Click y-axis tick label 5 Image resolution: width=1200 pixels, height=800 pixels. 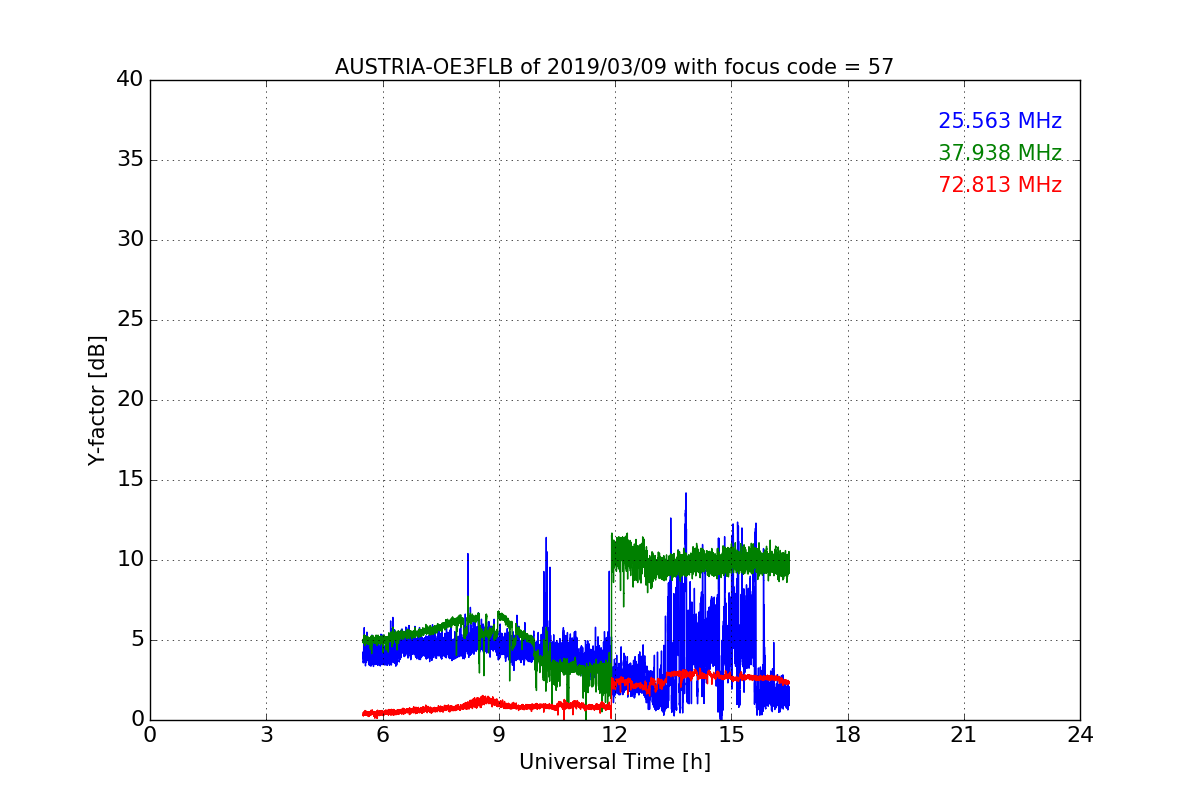[x=137, y=640]
